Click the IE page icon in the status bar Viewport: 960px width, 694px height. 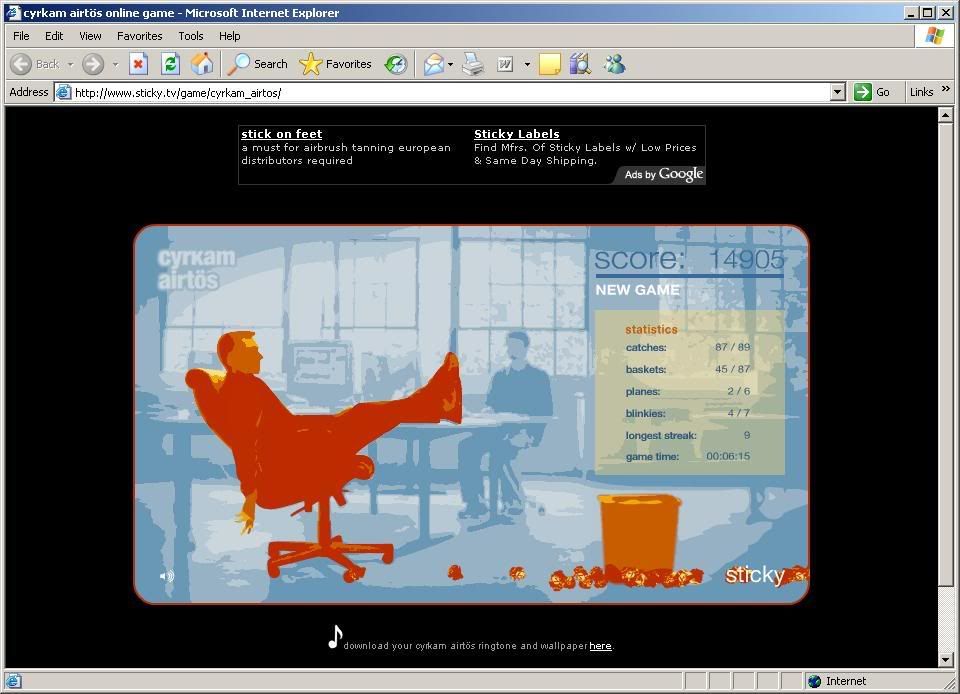click(x=13, y=681)
